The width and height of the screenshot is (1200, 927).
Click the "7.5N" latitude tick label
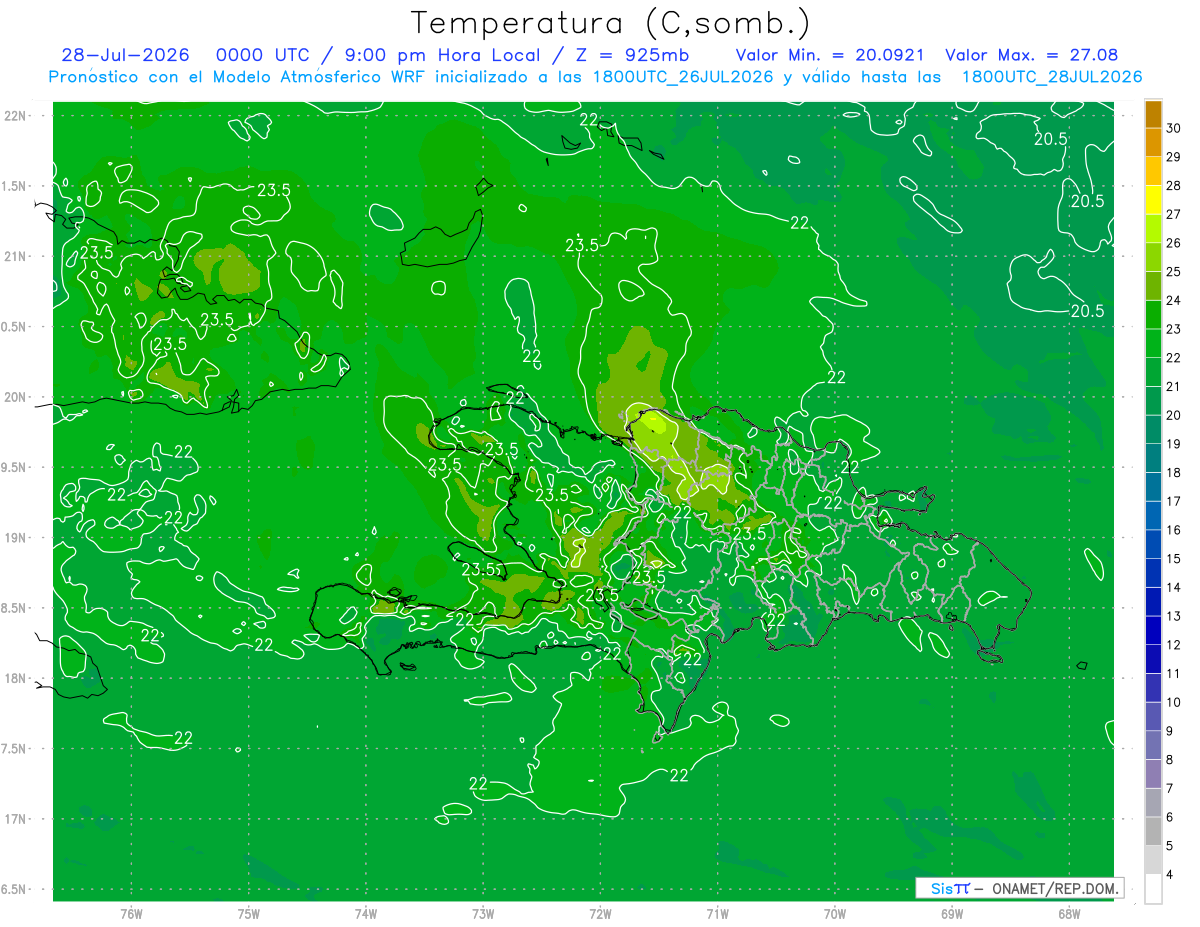(15, 749)
